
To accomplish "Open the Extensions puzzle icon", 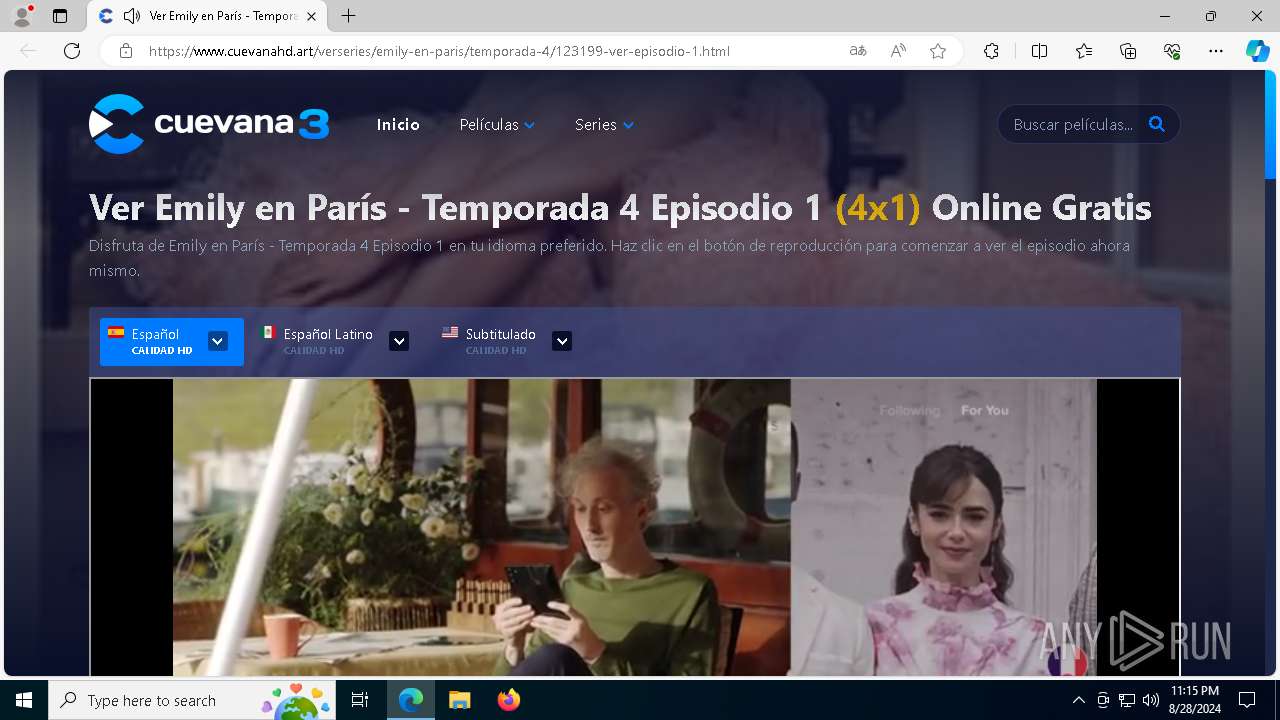I will tap(991, 51).
